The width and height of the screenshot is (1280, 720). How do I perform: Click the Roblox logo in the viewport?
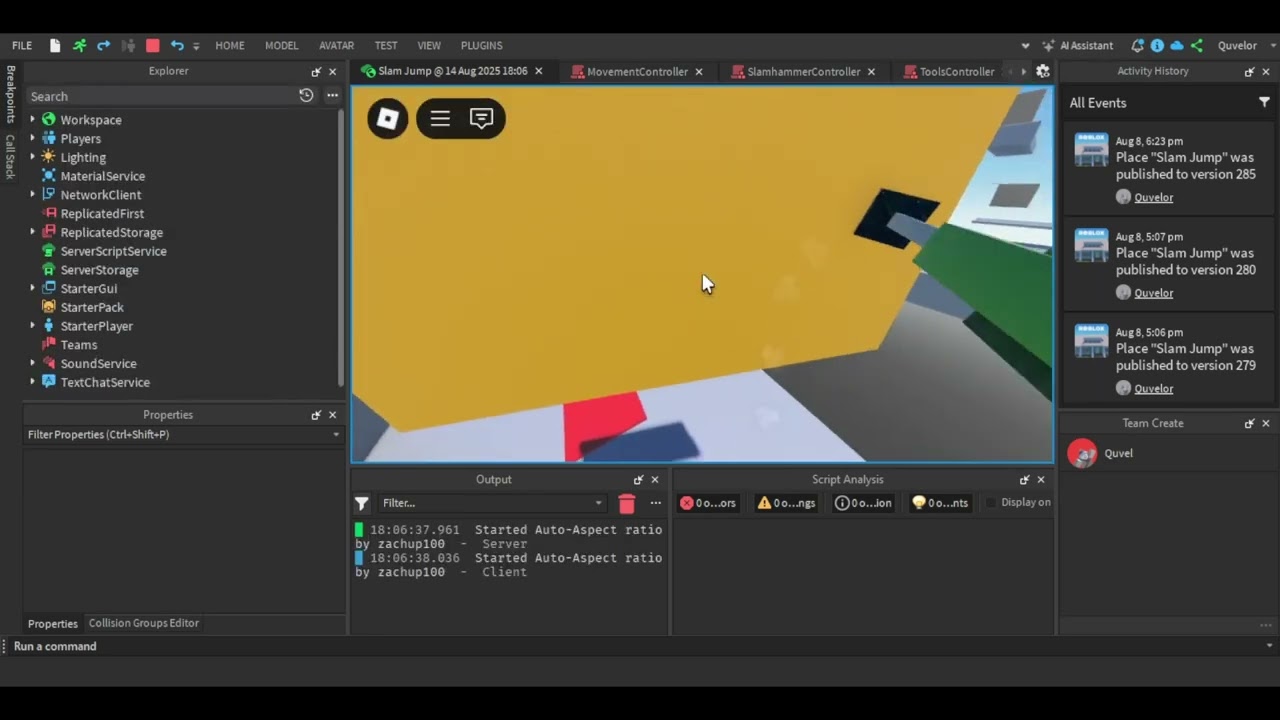point(387,119)
